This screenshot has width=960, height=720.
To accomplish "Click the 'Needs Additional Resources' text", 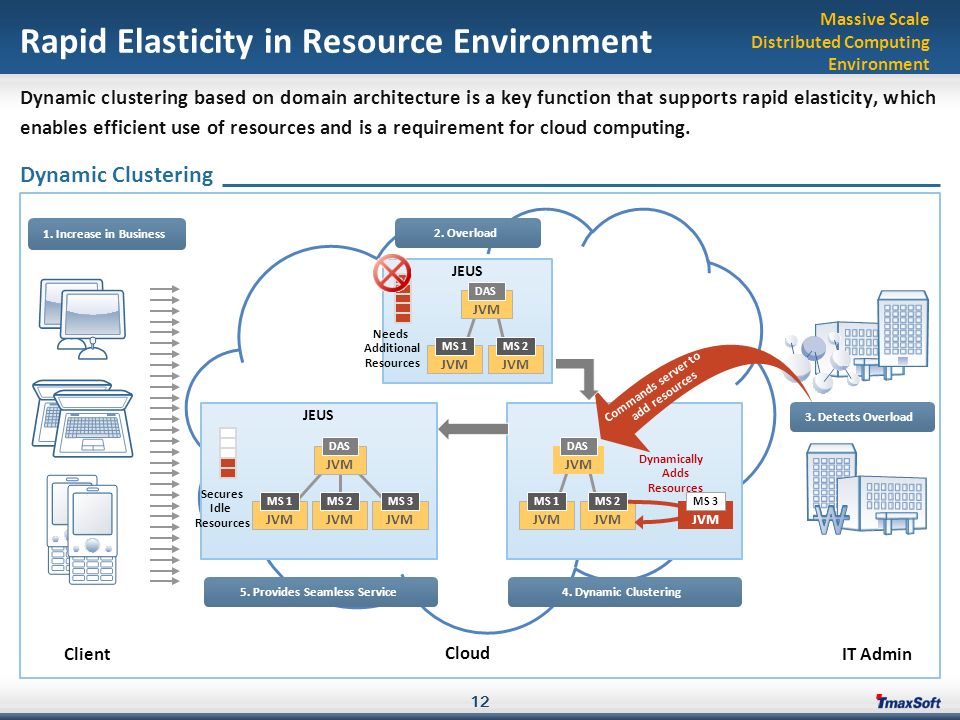I will click(392, 348).
